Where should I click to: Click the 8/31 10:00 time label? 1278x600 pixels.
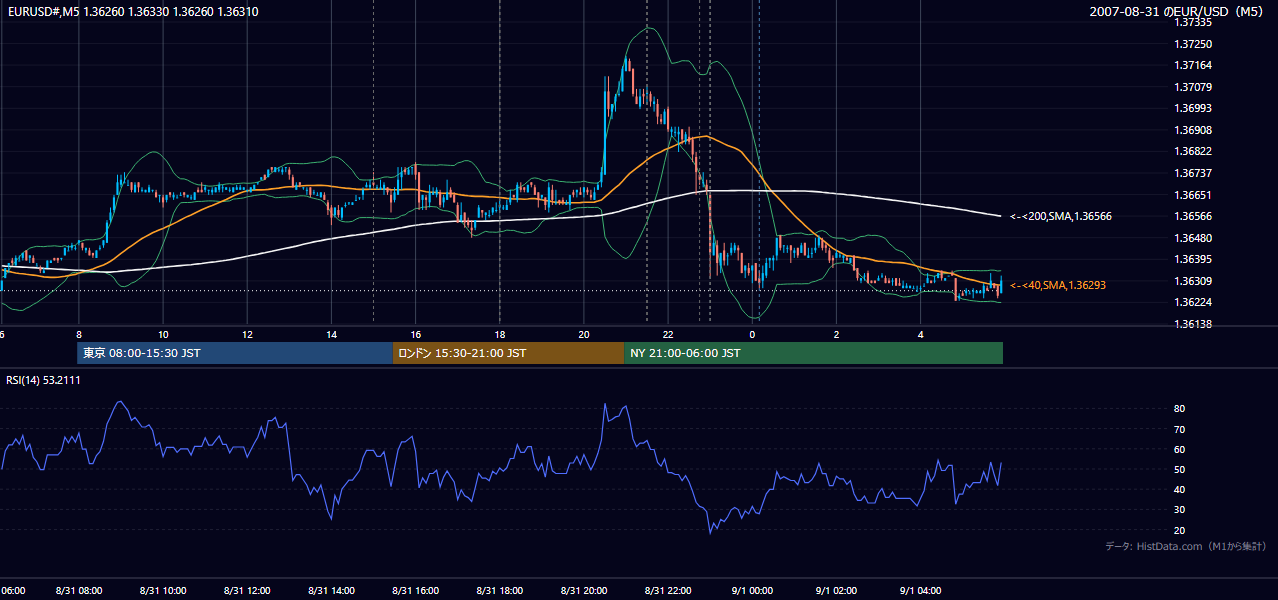pos(163,591)
